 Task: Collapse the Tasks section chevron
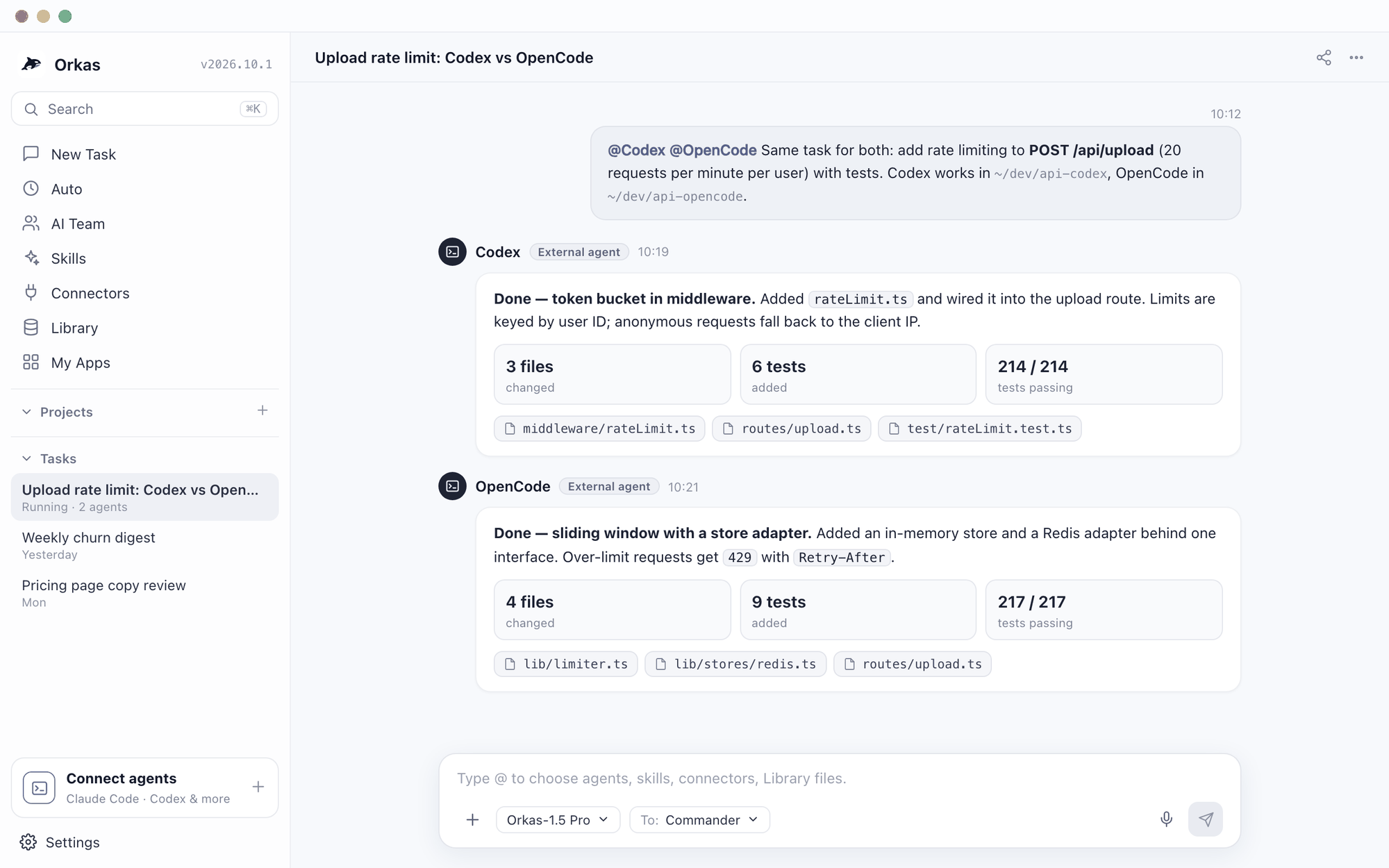[26, 458]
